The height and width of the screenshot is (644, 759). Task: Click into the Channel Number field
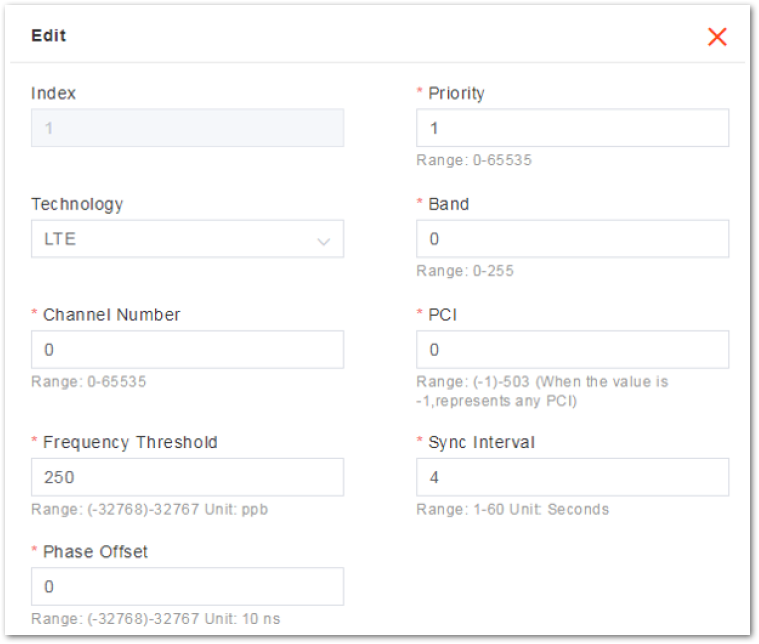187,350
